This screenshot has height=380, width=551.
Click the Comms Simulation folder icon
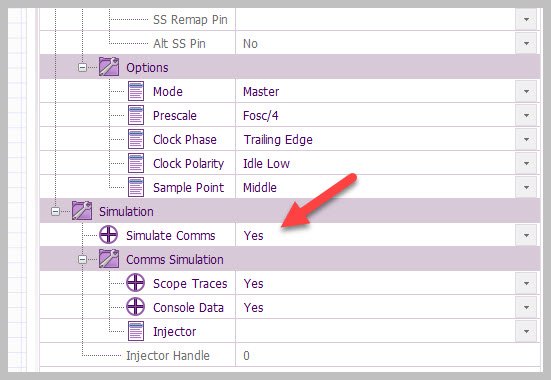(109, 259)
